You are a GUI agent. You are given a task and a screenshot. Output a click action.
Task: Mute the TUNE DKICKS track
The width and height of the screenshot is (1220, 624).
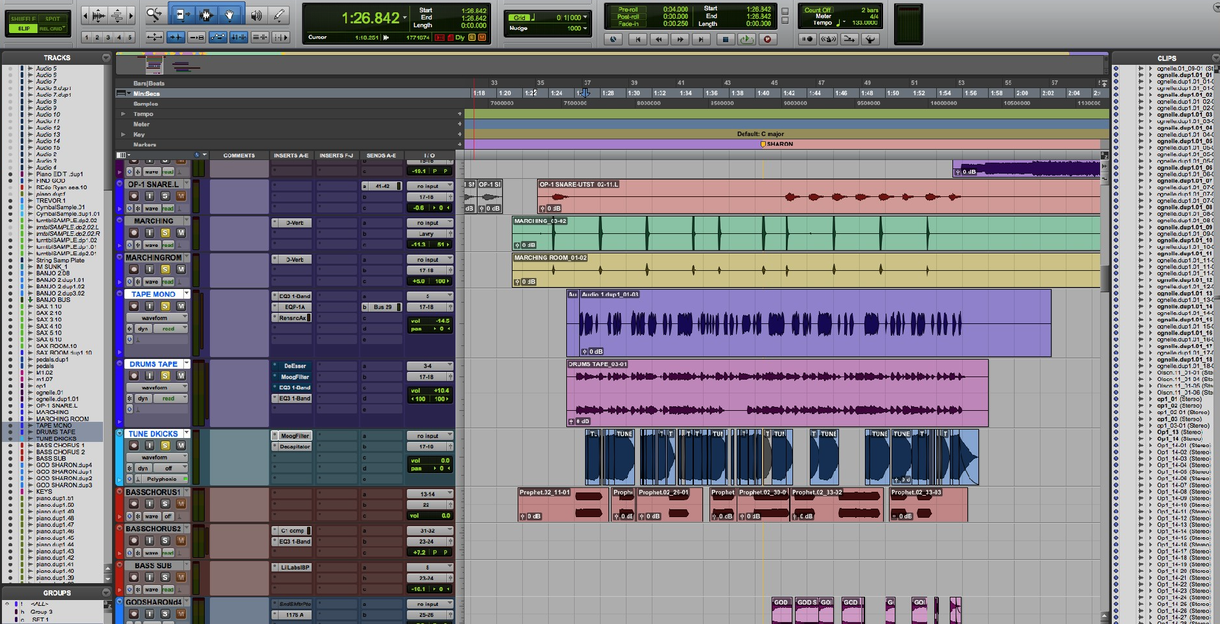tap(181, 445)
